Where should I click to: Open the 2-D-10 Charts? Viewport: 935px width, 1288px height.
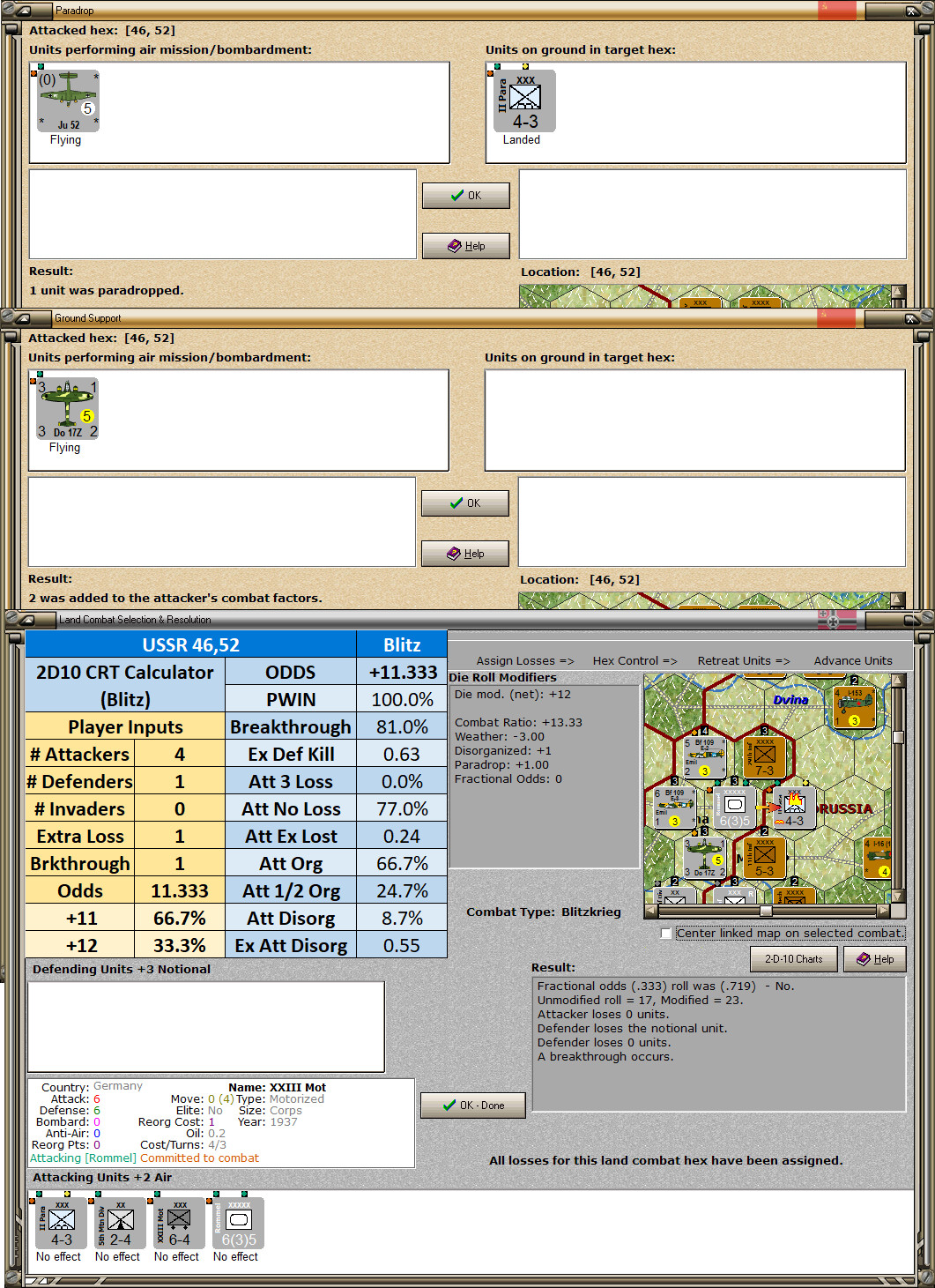tap(793, 959)
